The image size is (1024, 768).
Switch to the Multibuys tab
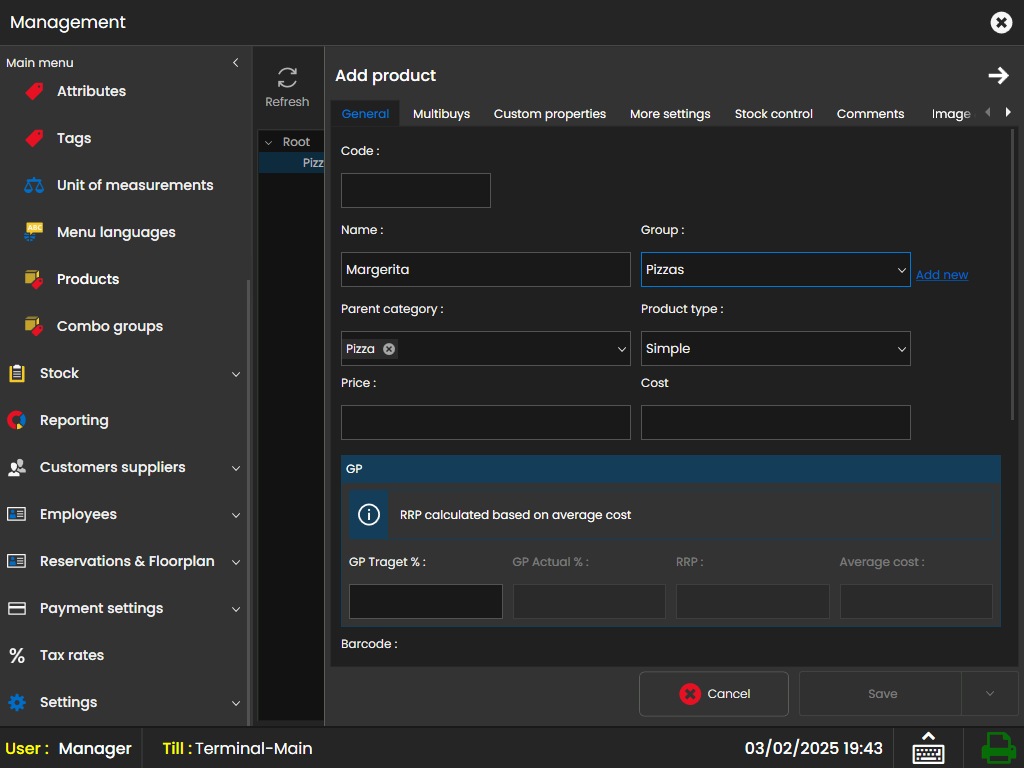(x=441, y=114)
